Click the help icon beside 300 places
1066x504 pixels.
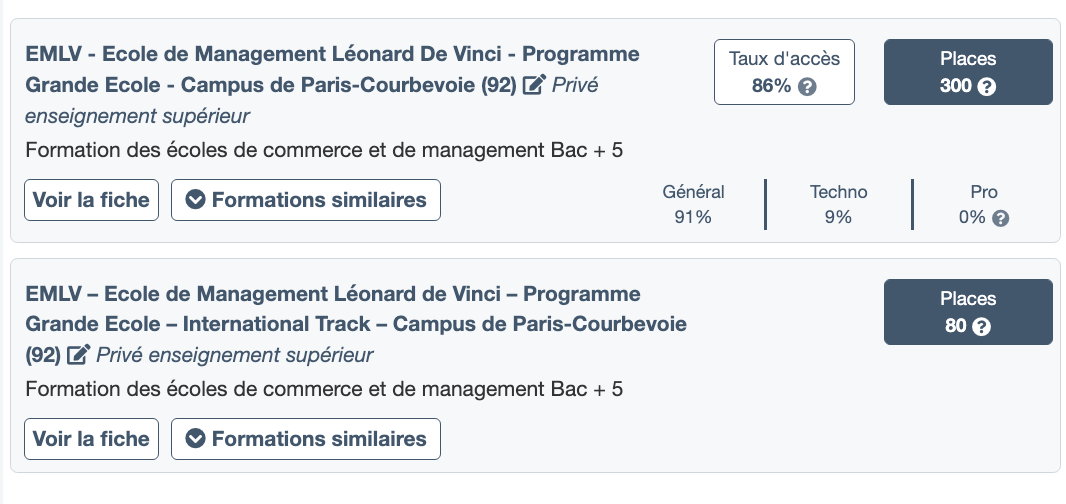coord(987,87)
